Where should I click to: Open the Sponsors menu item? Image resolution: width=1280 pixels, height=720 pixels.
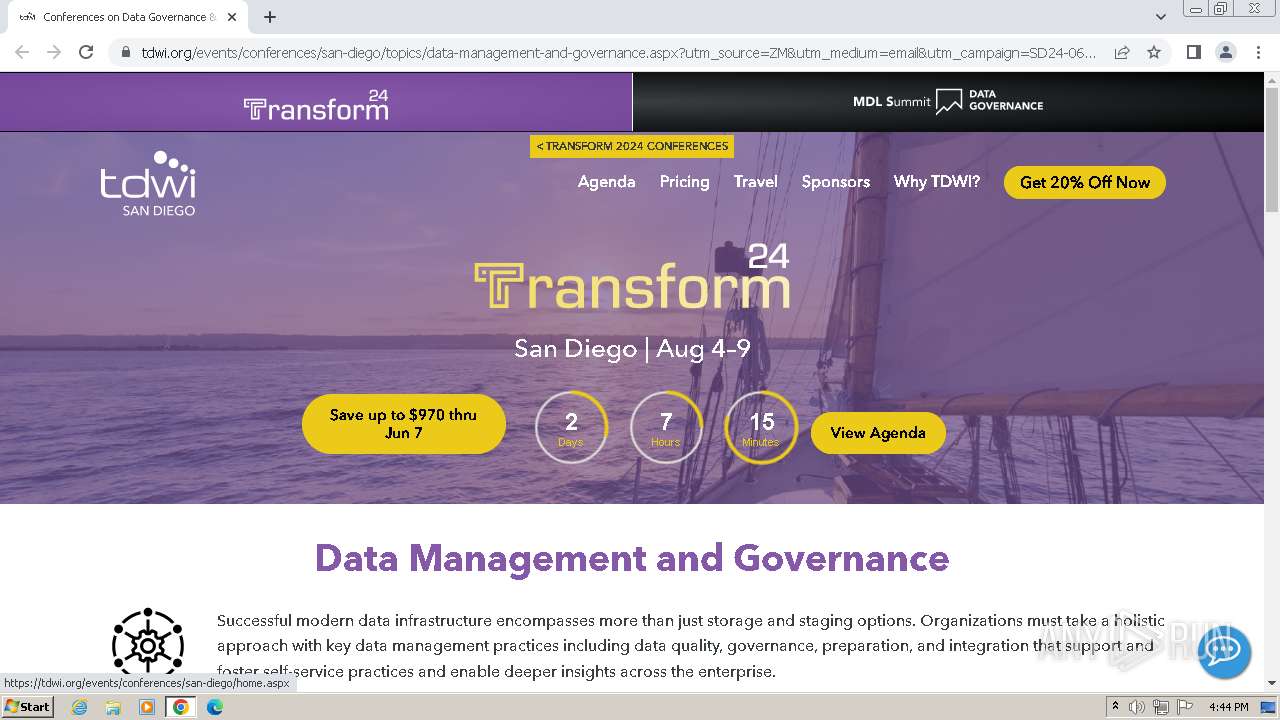[x=836, y=182]
